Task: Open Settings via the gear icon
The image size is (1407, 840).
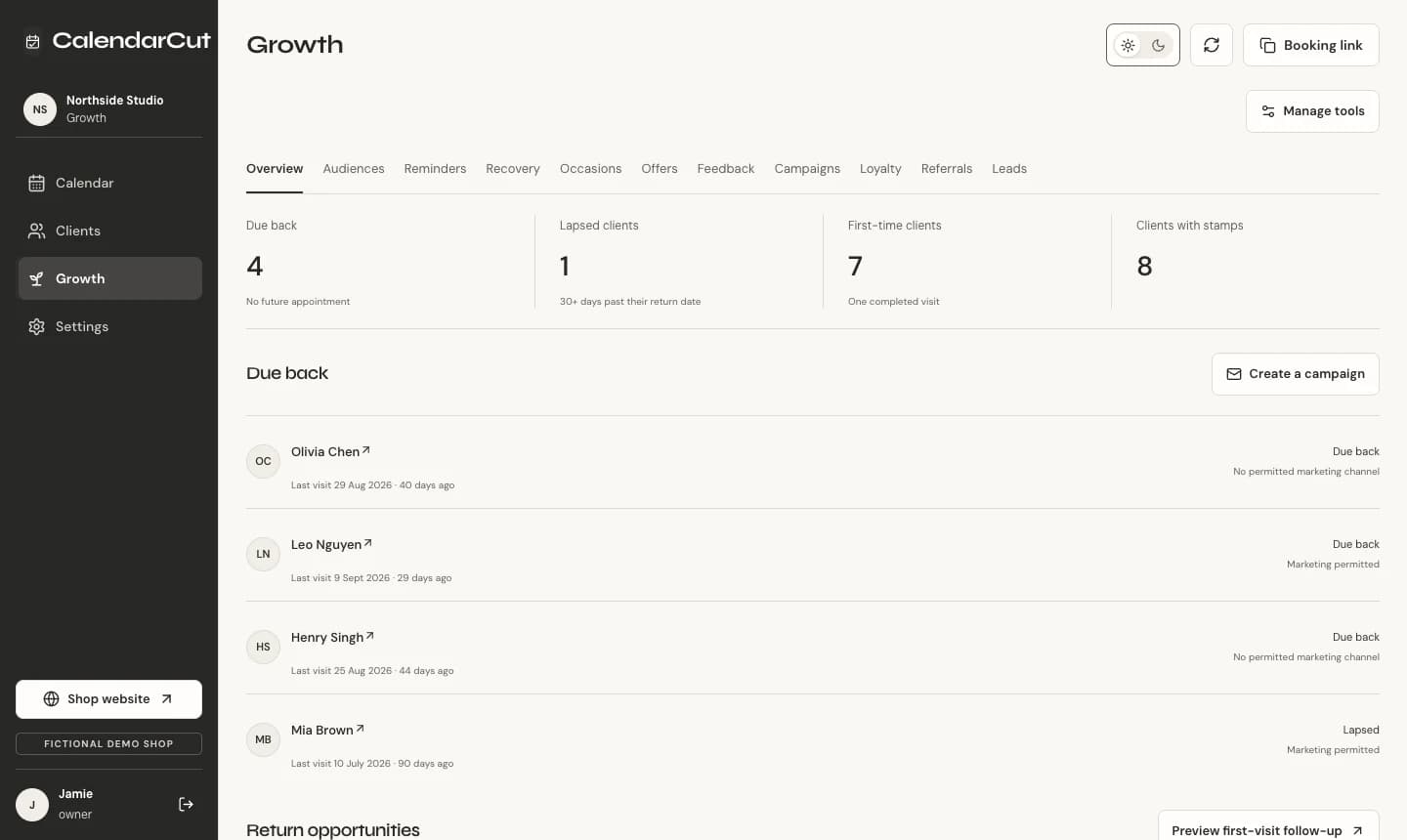Action: coord(37,326)
